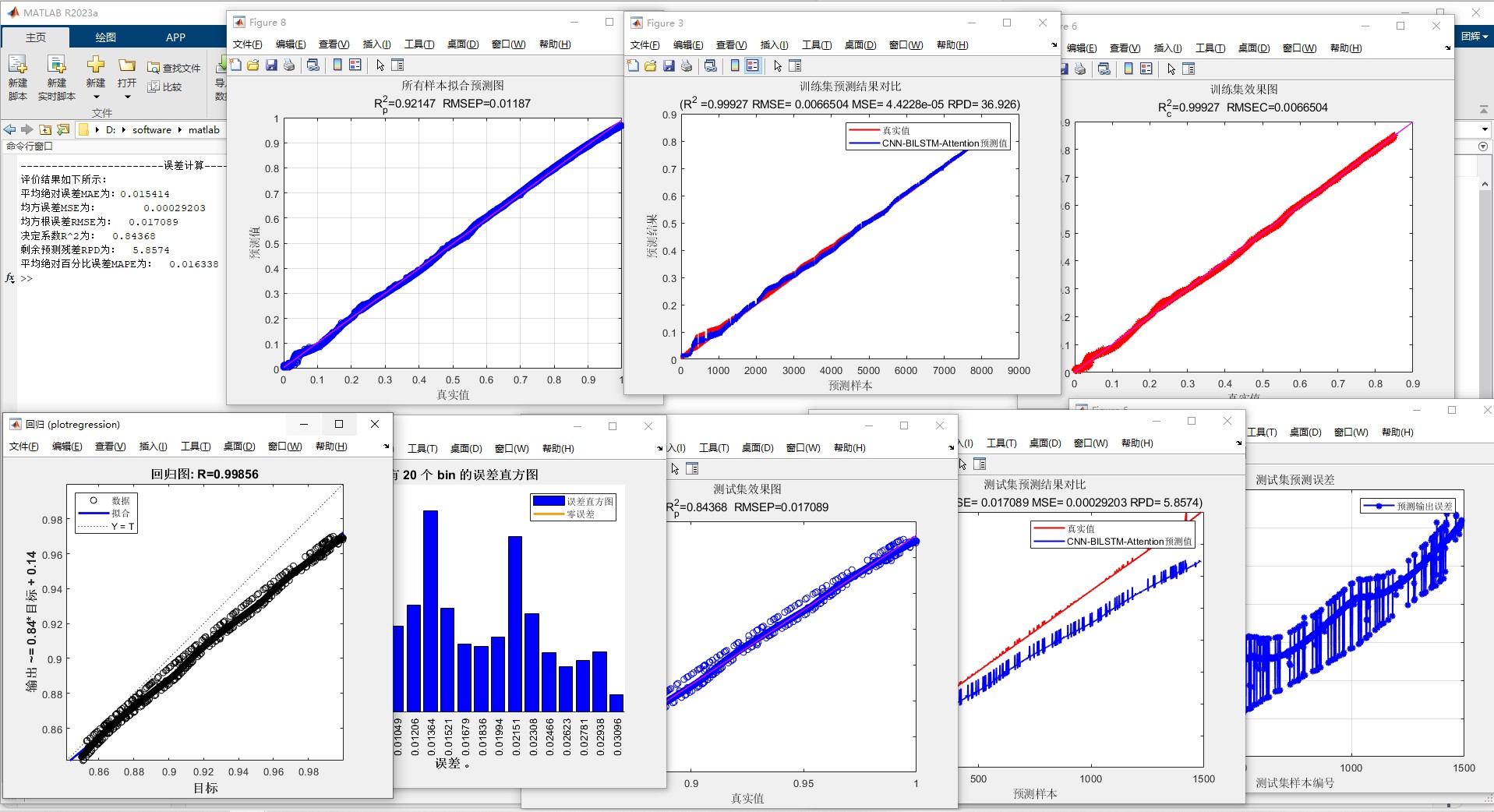1494x812 pixels.
Task: Open Property Inspector in Figure 6 toolbar
Action: pyautogui.click(x=1188, y=69)
